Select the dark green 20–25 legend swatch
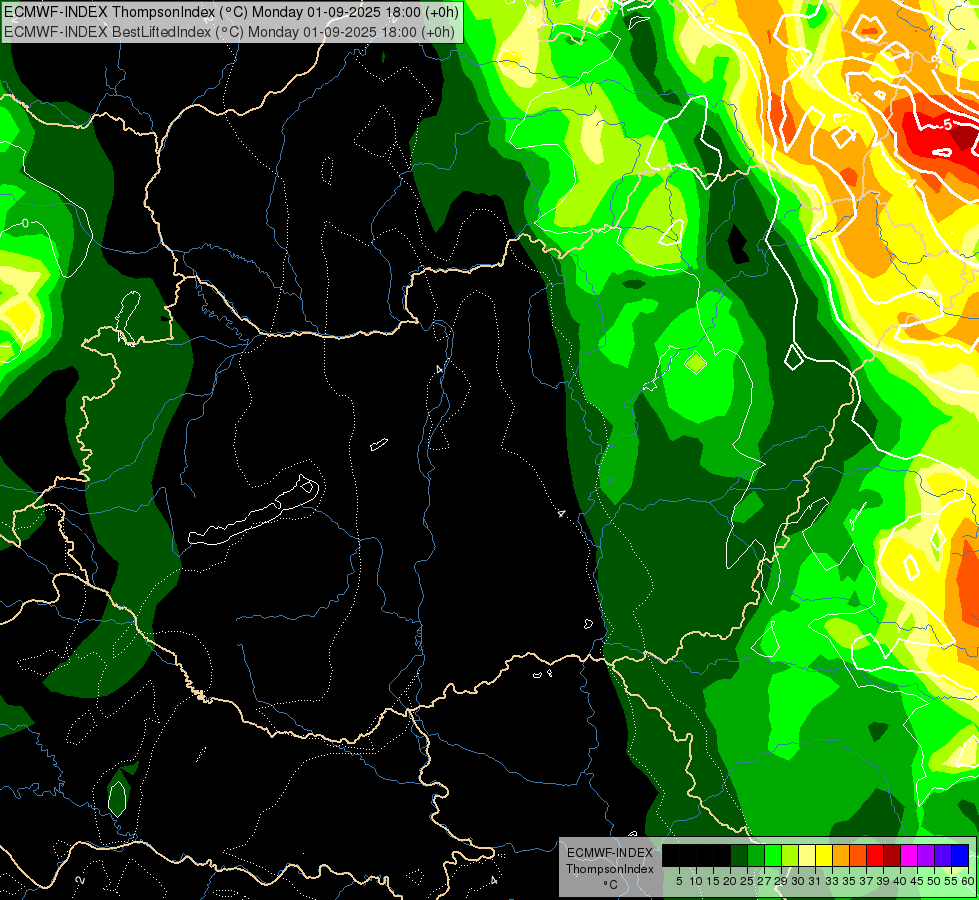 click(x=739, y=855)
